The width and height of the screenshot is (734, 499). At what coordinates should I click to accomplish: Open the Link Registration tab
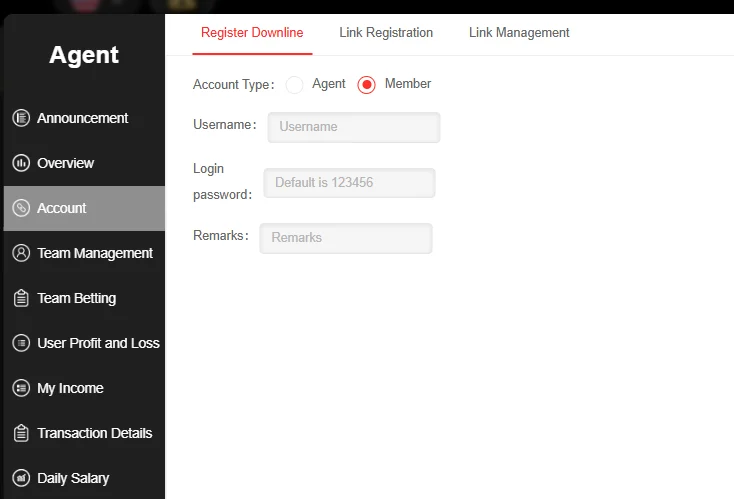(386, 33)
